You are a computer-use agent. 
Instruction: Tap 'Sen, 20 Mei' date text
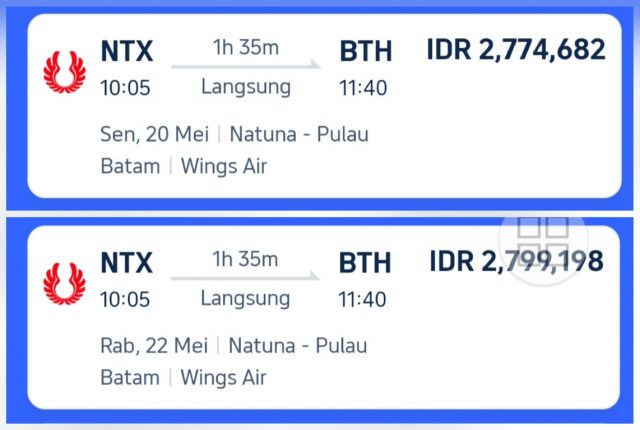tap(155, 134)
